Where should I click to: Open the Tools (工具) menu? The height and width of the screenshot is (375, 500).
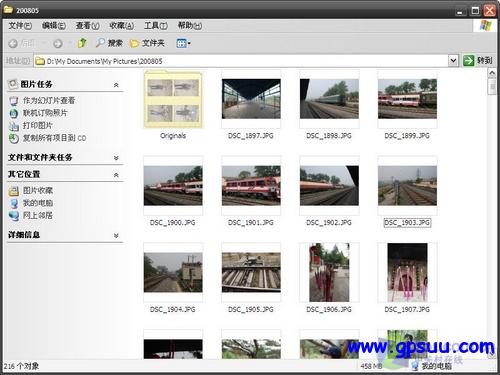click(x=156, y=26)
